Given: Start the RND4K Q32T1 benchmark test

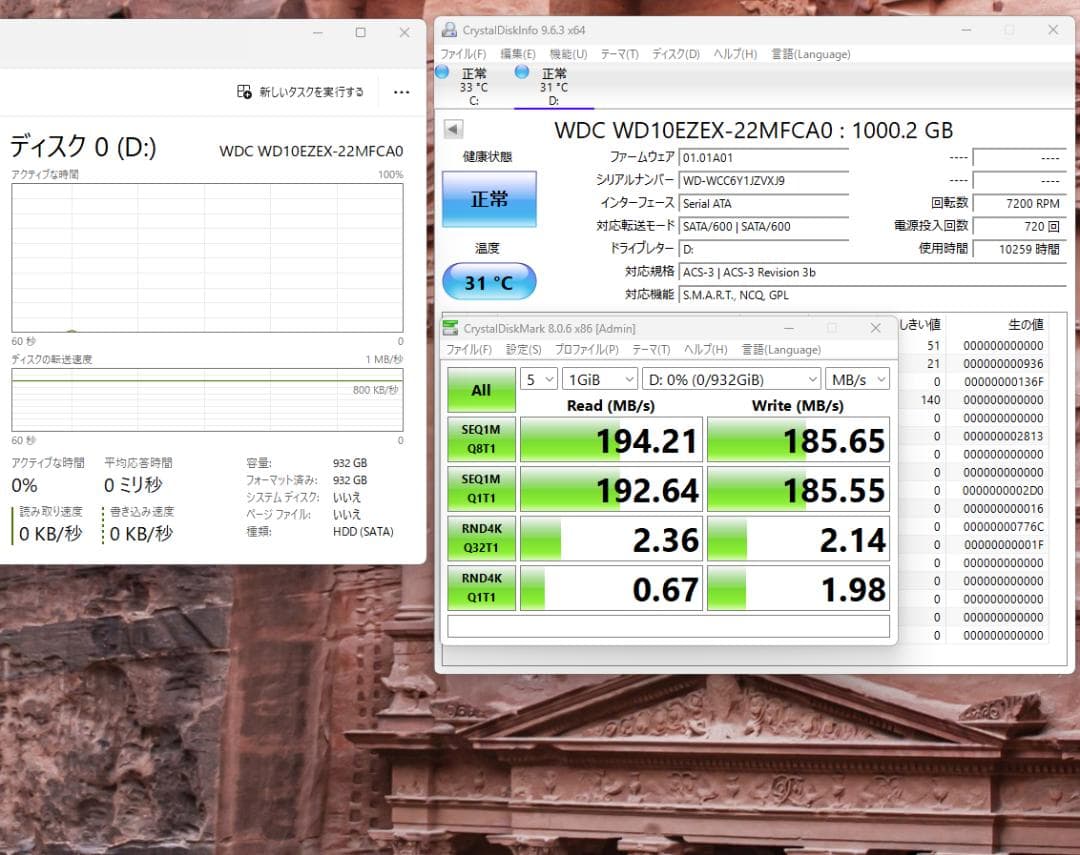Looking at the screenshot, I should pyautogui.click(x=481, y=538).
